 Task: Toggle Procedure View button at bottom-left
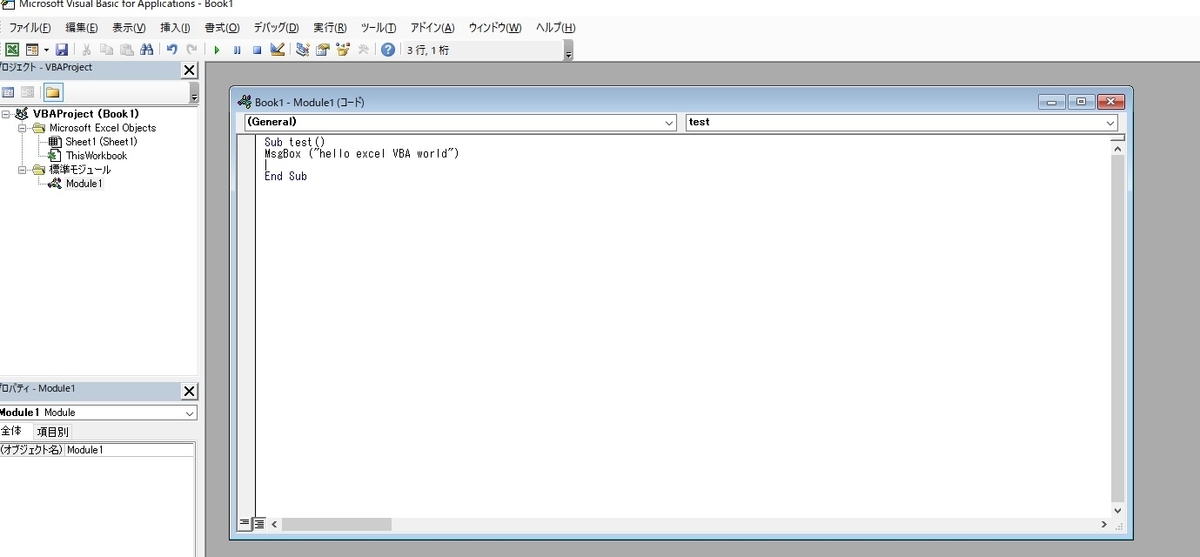(245, 523)
